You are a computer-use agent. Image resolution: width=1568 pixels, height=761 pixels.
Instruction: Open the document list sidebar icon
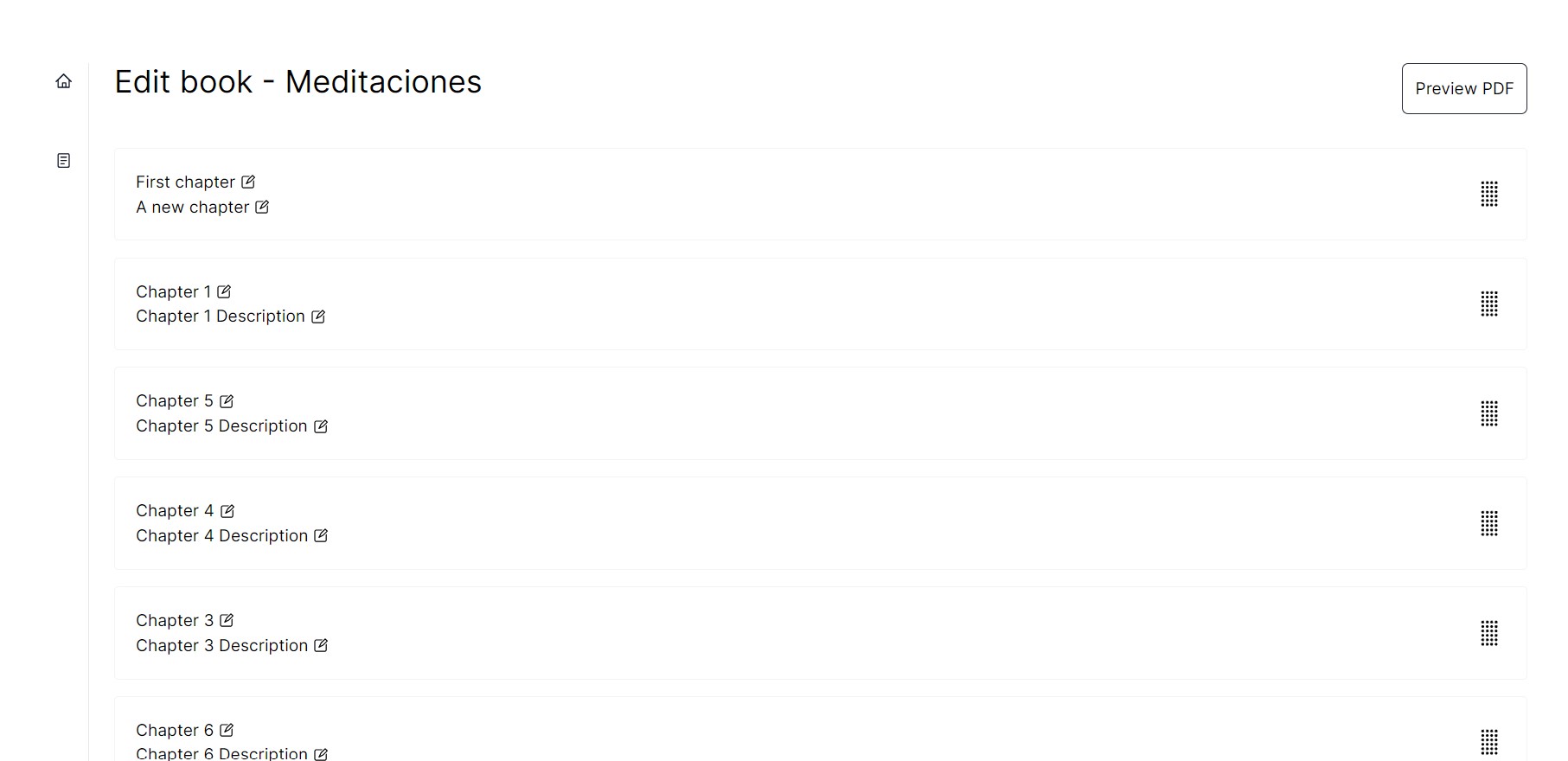click(x=64, y=161)
